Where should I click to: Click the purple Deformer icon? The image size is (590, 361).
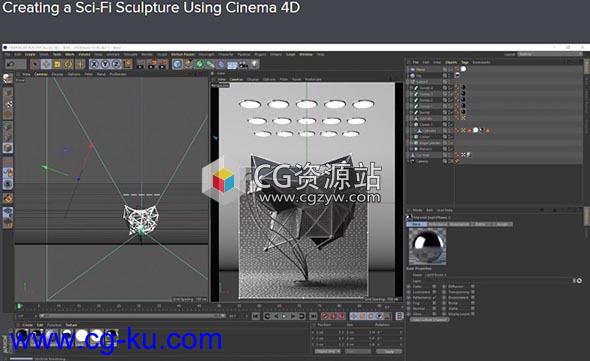click(x=221, y=64)
